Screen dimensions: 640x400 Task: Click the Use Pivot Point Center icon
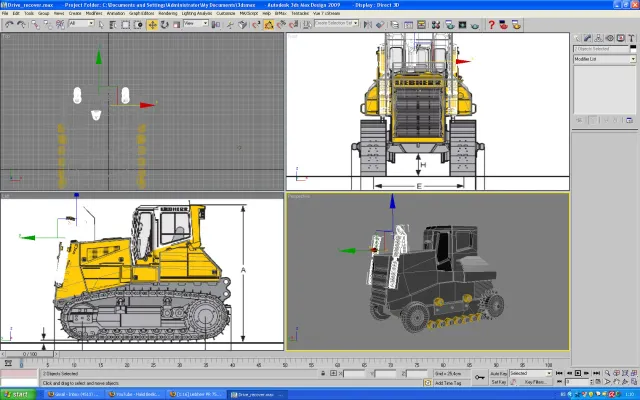[x=216, y=25]
